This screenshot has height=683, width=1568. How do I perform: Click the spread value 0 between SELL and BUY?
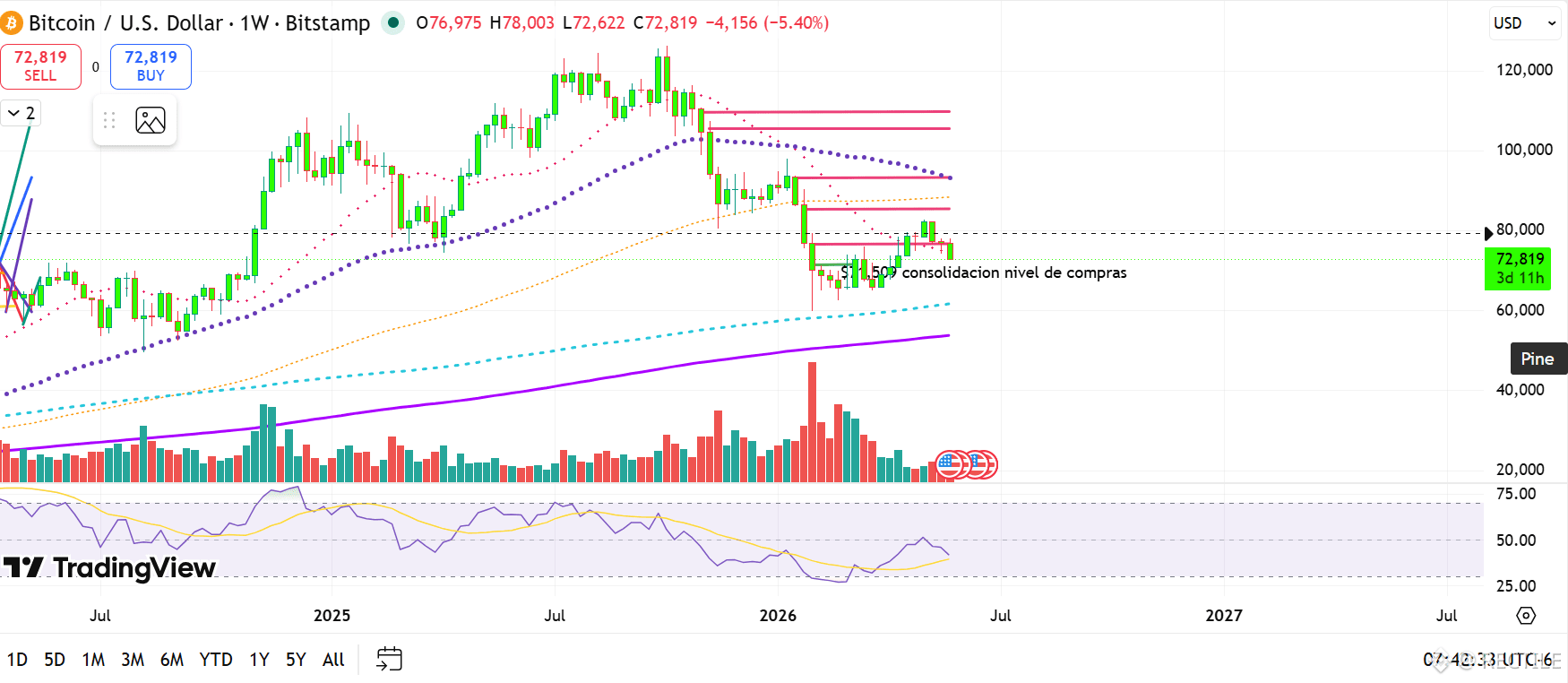click(x=96, y=67)
